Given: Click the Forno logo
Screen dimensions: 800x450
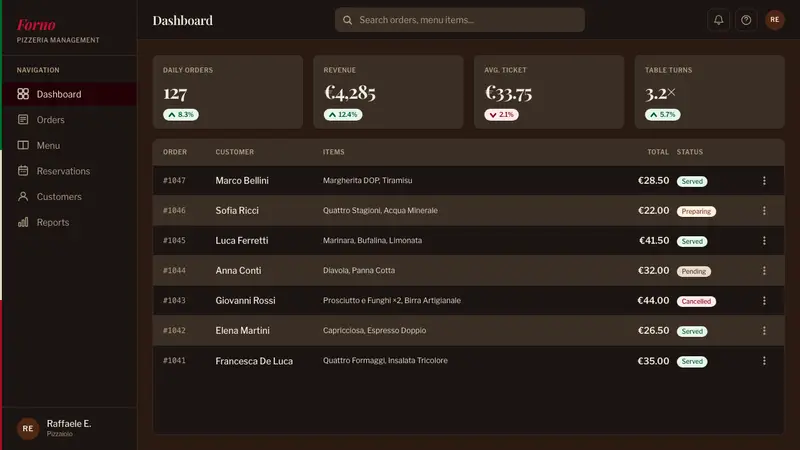Looking at the screenshot, I should (x=36, y=24).
